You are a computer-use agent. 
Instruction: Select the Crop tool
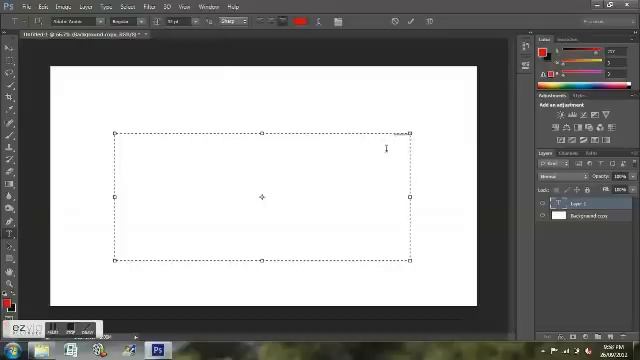pos(9,98)
